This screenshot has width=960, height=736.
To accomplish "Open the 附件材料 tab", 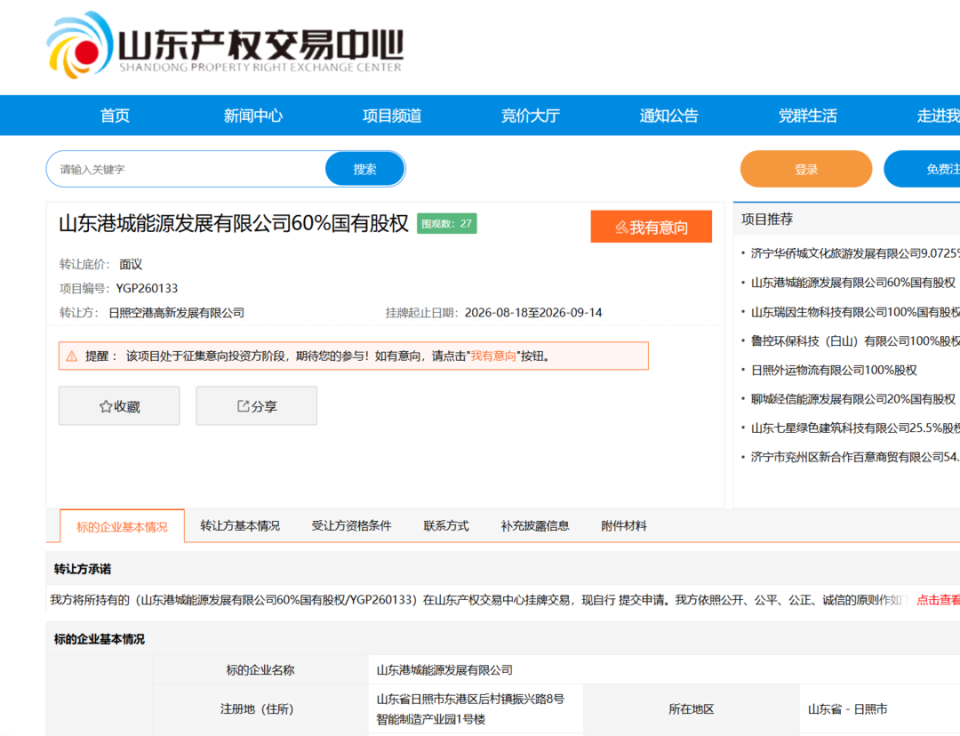I will [624, 526].
